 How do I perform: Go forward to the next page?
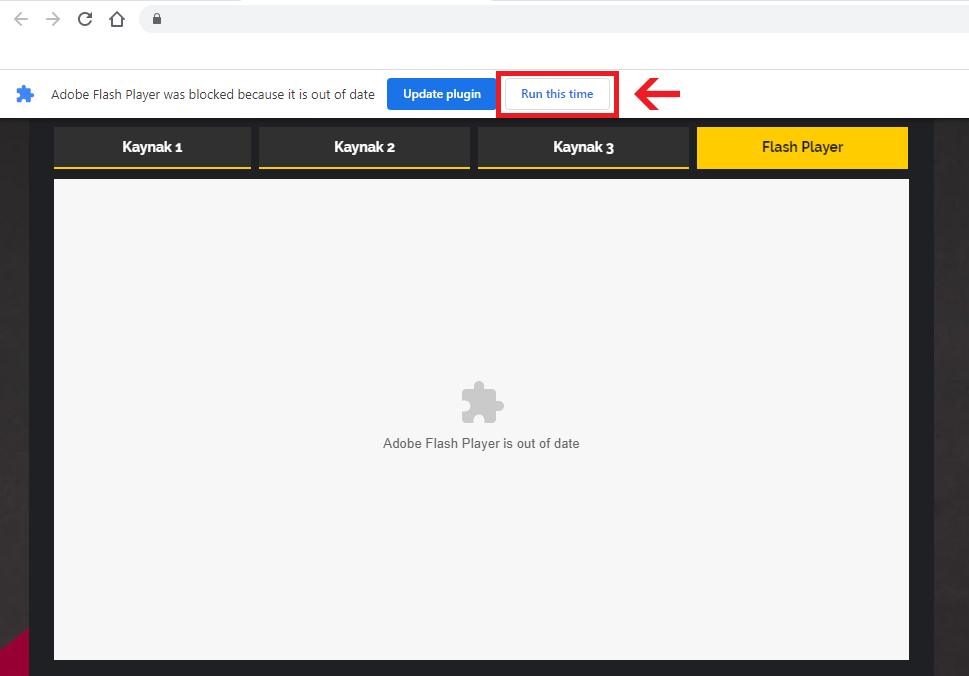coord(53,19)
